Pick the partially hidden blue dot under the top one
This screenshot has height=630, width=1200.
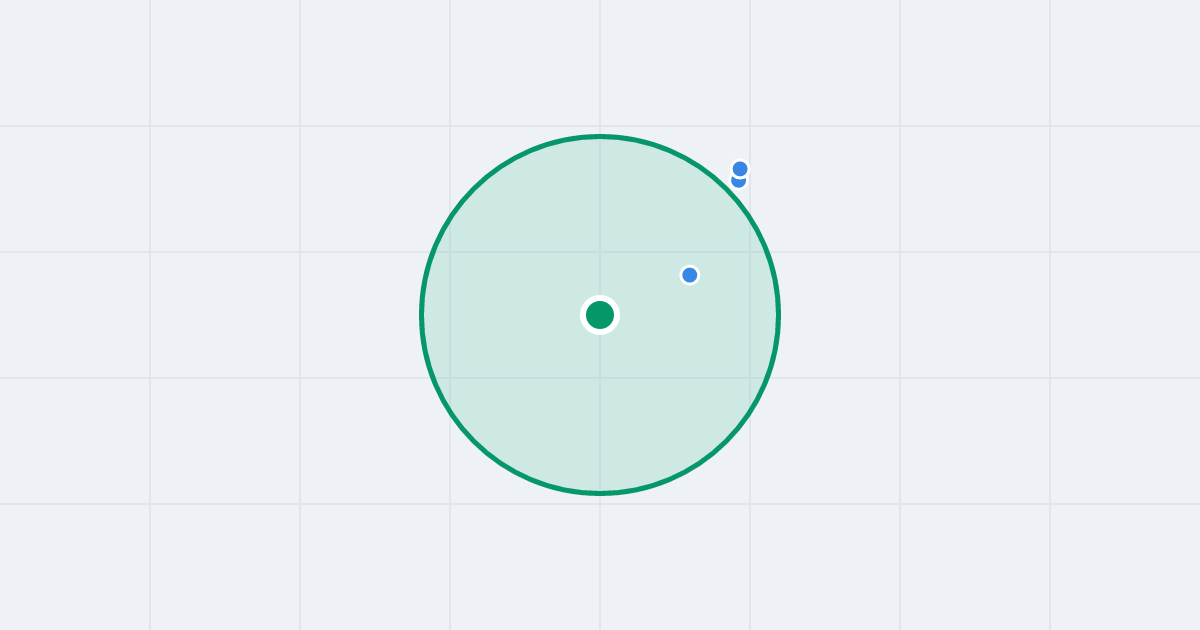[738, 184]
